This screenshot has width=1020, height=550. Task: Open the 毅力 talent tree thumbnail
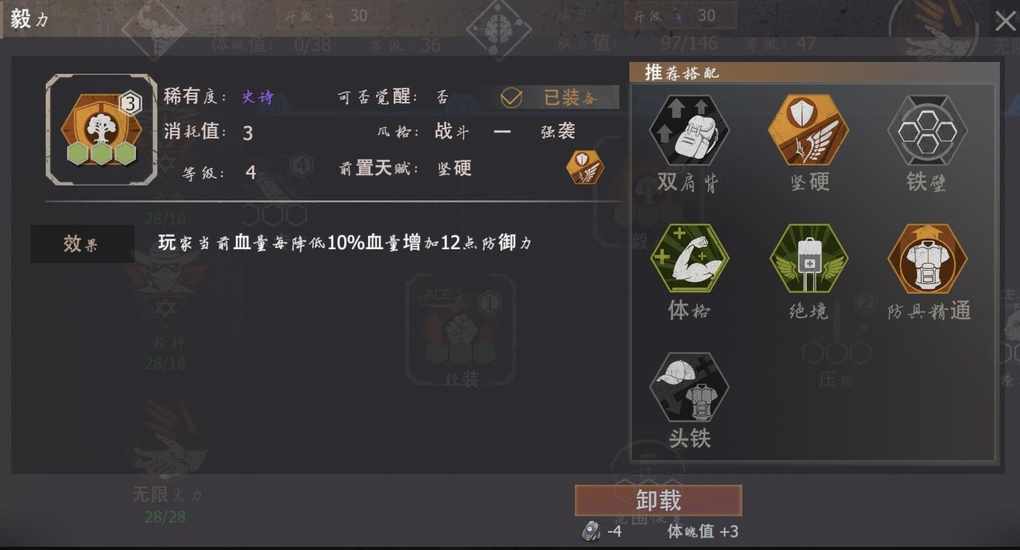[101, 130]
